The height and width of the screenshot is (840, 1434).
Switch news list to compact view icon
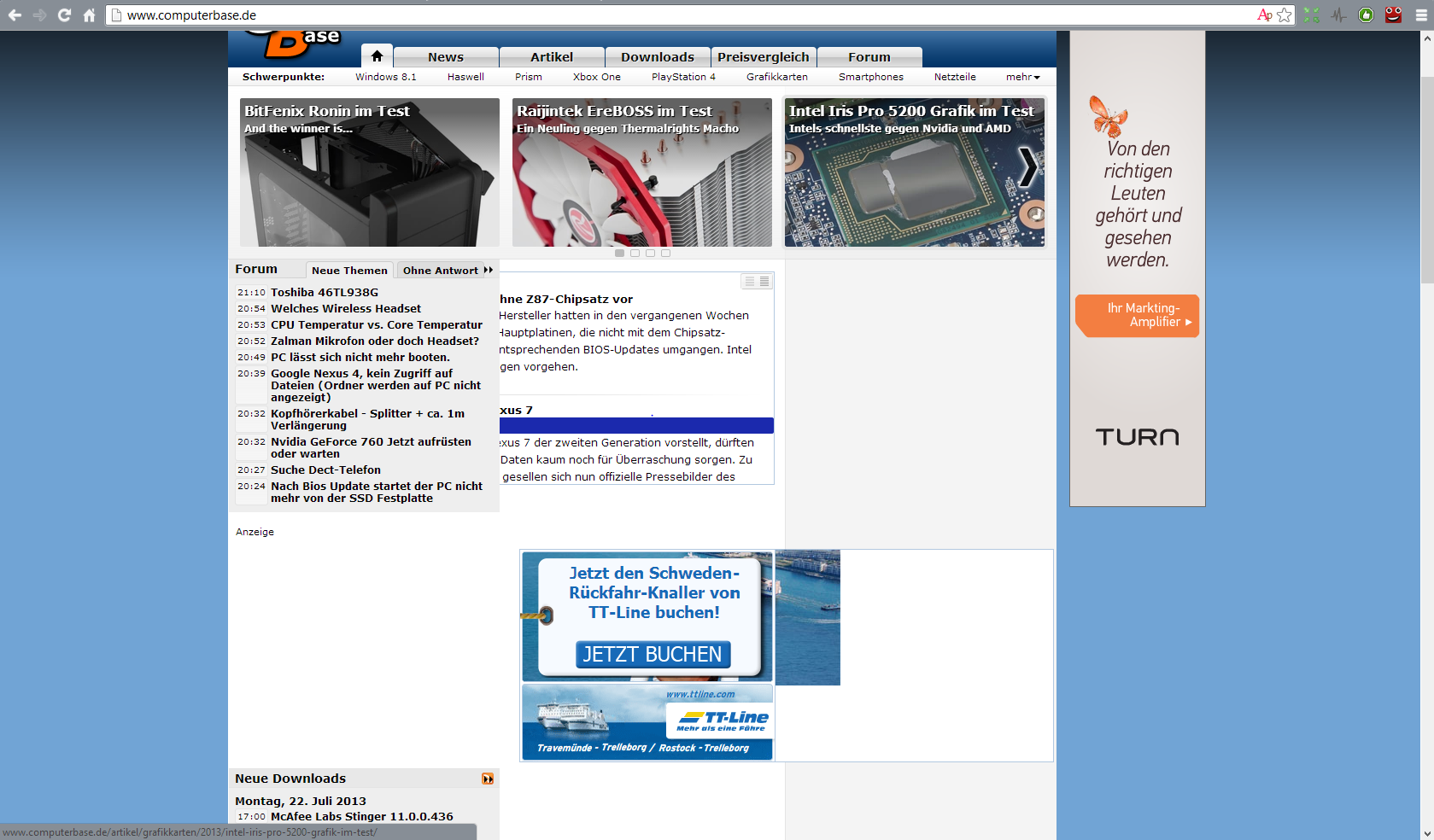coord(749,282)
